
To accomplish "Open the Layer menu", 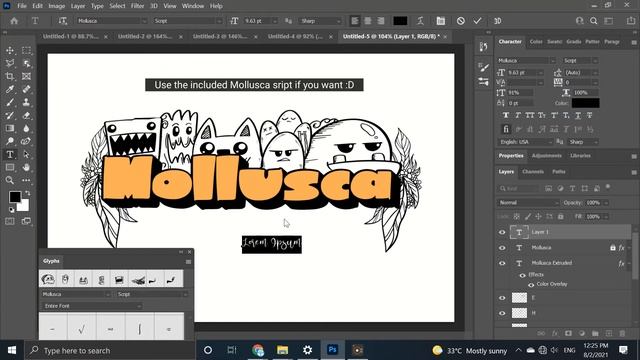I will [x=78, y=6].
